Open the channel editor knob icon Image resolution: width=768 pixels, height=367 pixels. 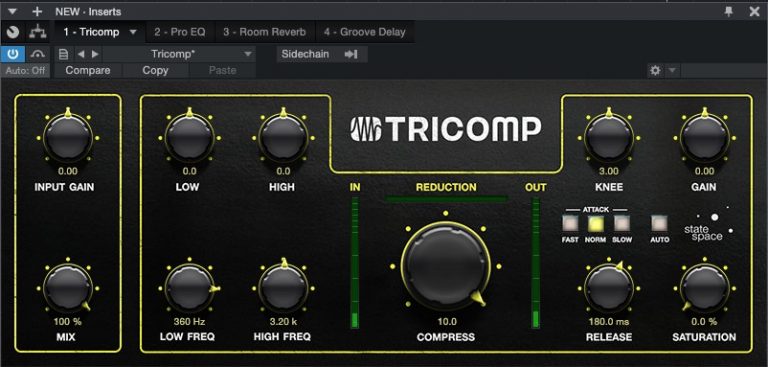coord(13,32)
